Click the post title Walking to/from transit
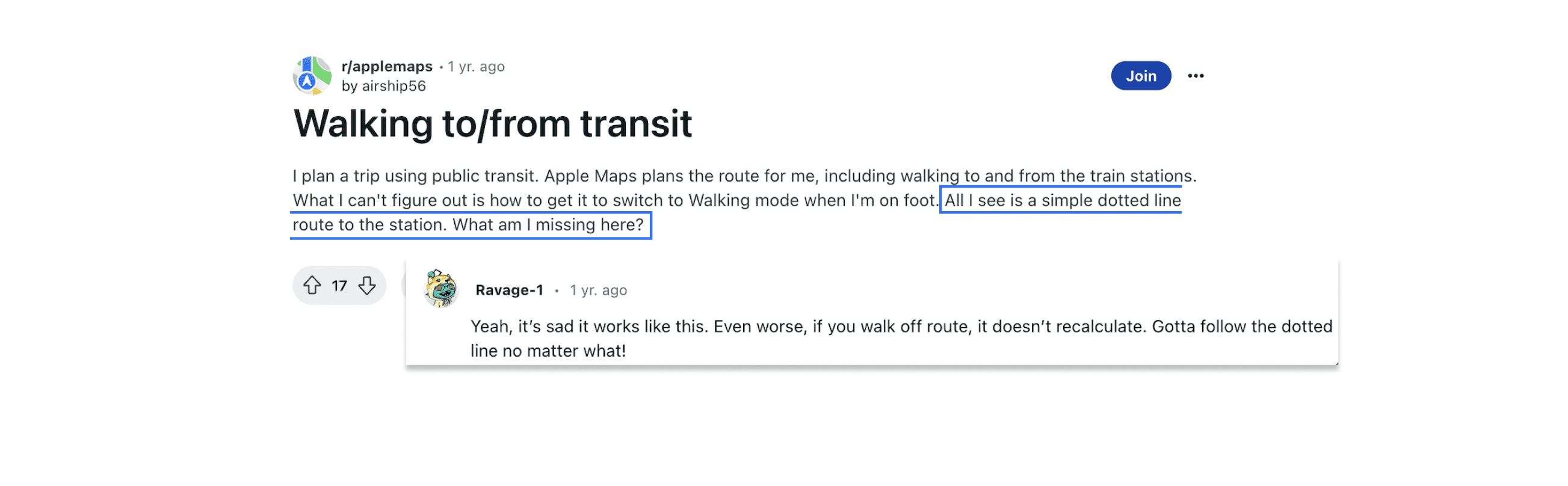The image size is (1568, 486). pos(492,123)
